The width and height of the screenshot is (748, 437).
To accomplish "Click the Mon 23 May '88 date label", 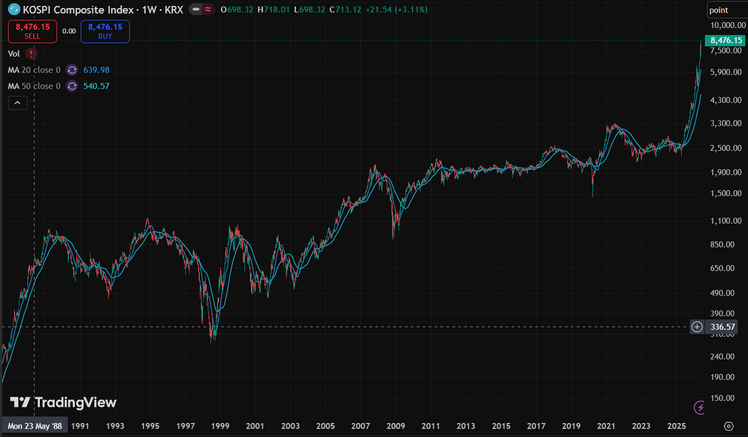I will [34, 426].
